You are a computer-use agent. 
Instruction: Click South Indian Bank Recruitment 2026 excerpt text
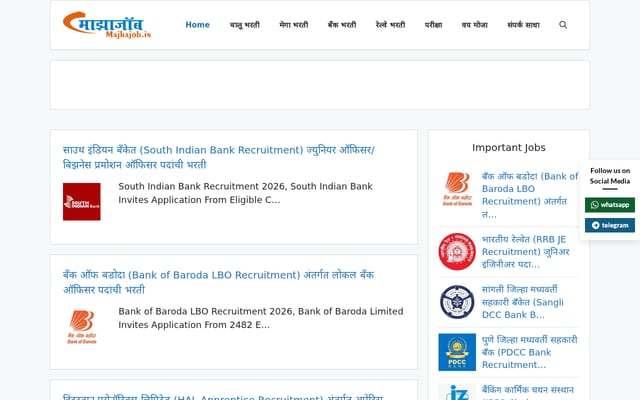(245, 193)
